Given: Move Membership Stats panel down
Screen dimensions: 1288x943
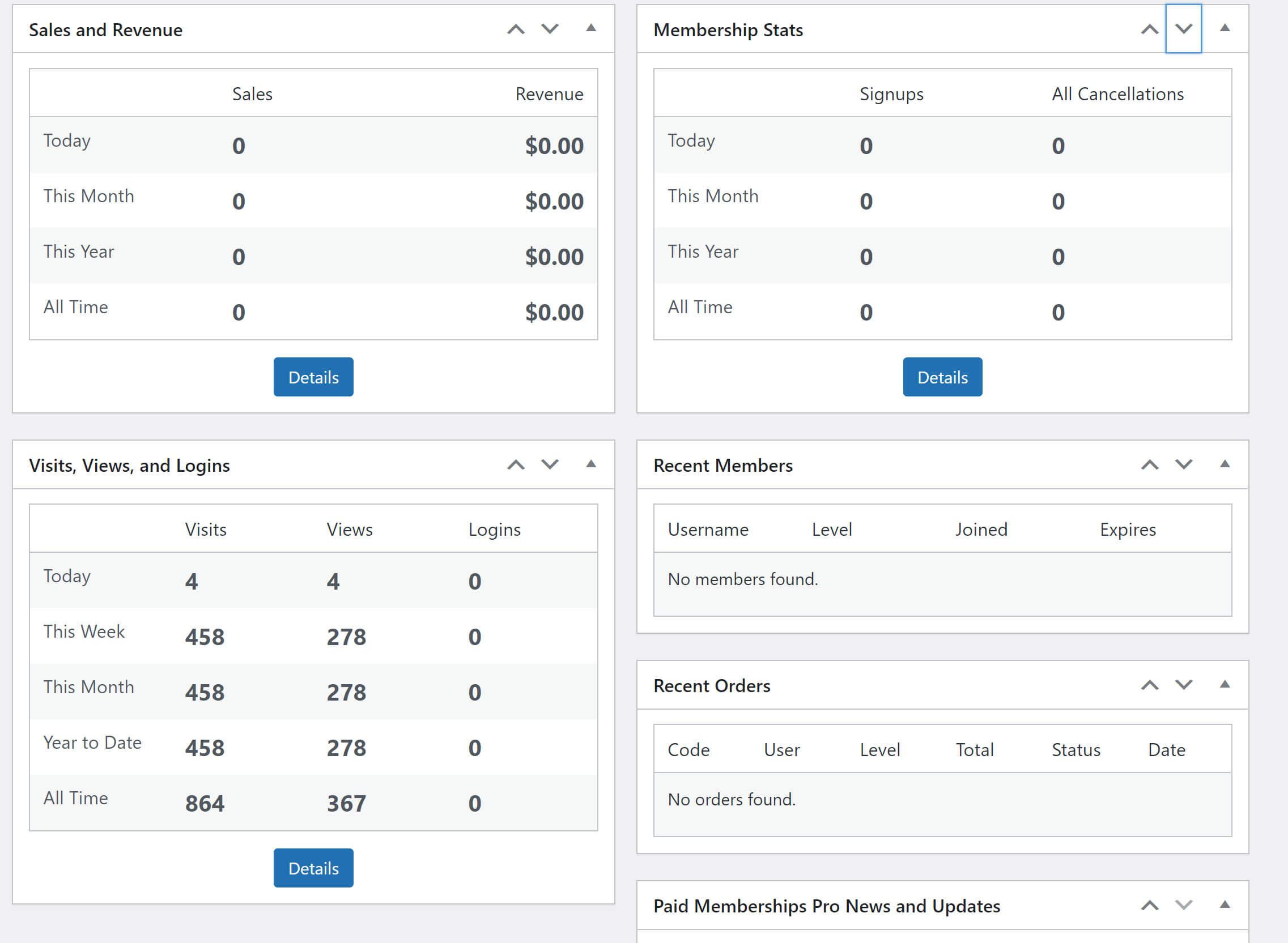Looking at the screenshot, I should coord(1184,29).
